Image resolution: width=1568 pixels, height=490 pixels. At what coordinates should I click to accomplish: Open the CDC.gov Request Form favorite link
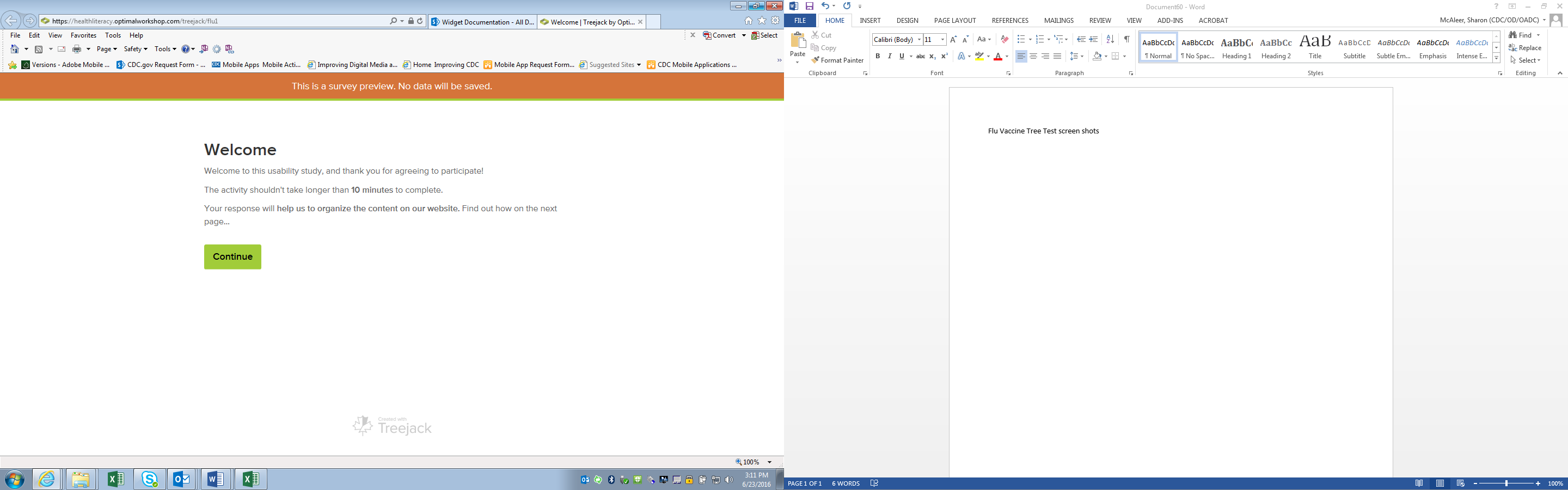(161, 65)
